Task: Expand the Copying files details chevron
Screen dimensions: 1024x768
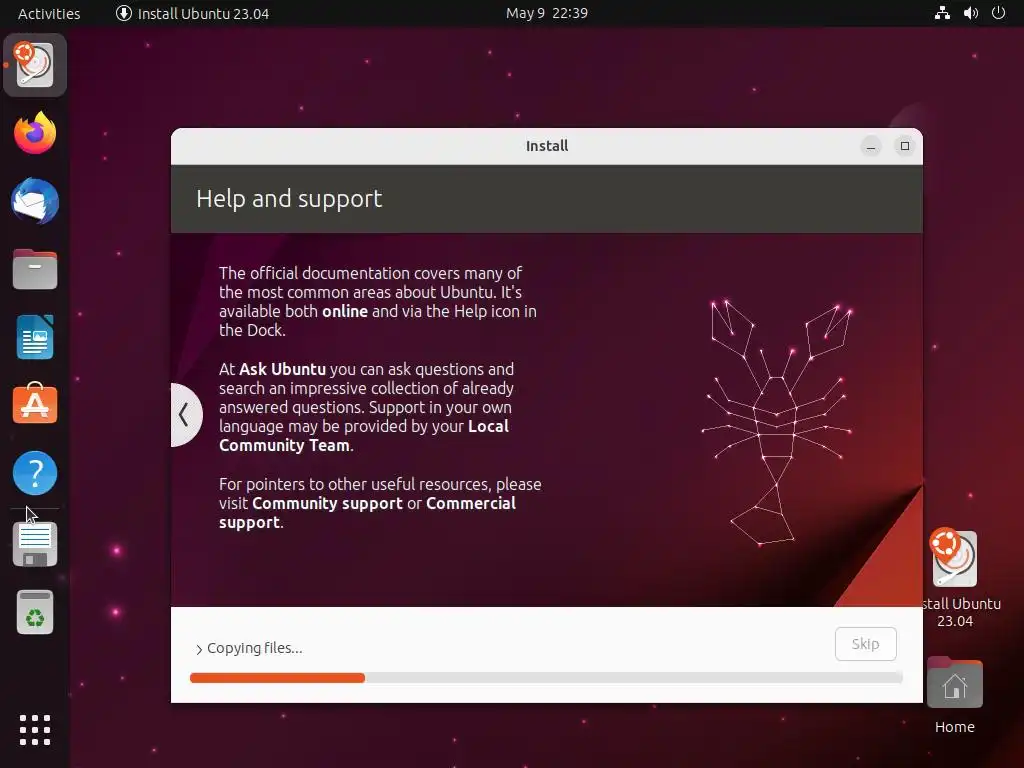Action: [x=199, y=649]
